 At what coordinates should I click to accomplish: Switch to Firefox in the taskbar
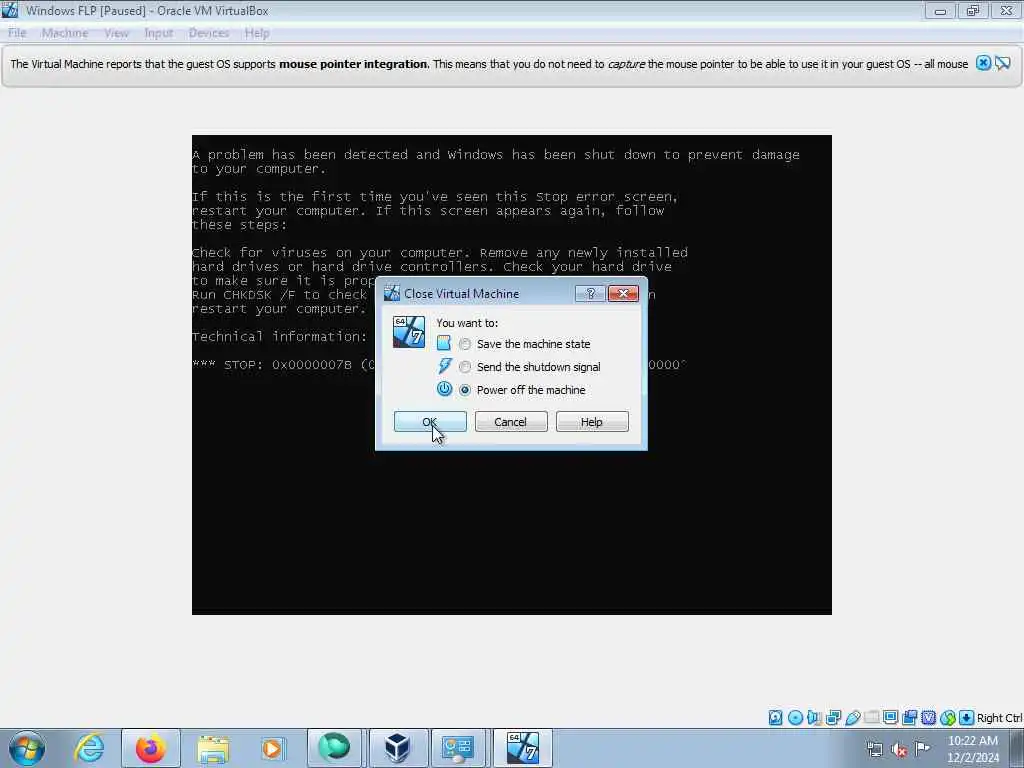(x=150, y=748)
